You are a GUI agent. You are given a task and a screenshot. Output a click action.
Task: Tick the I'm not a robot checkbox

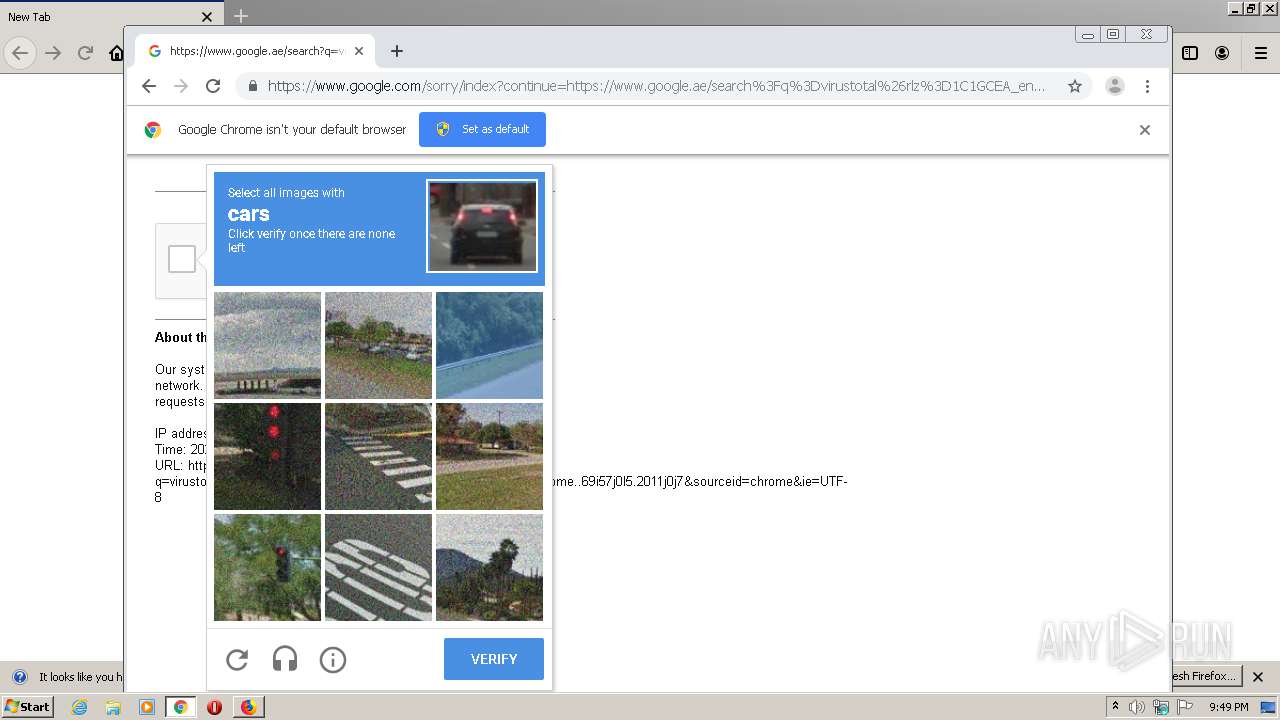[x=182, y=259]
